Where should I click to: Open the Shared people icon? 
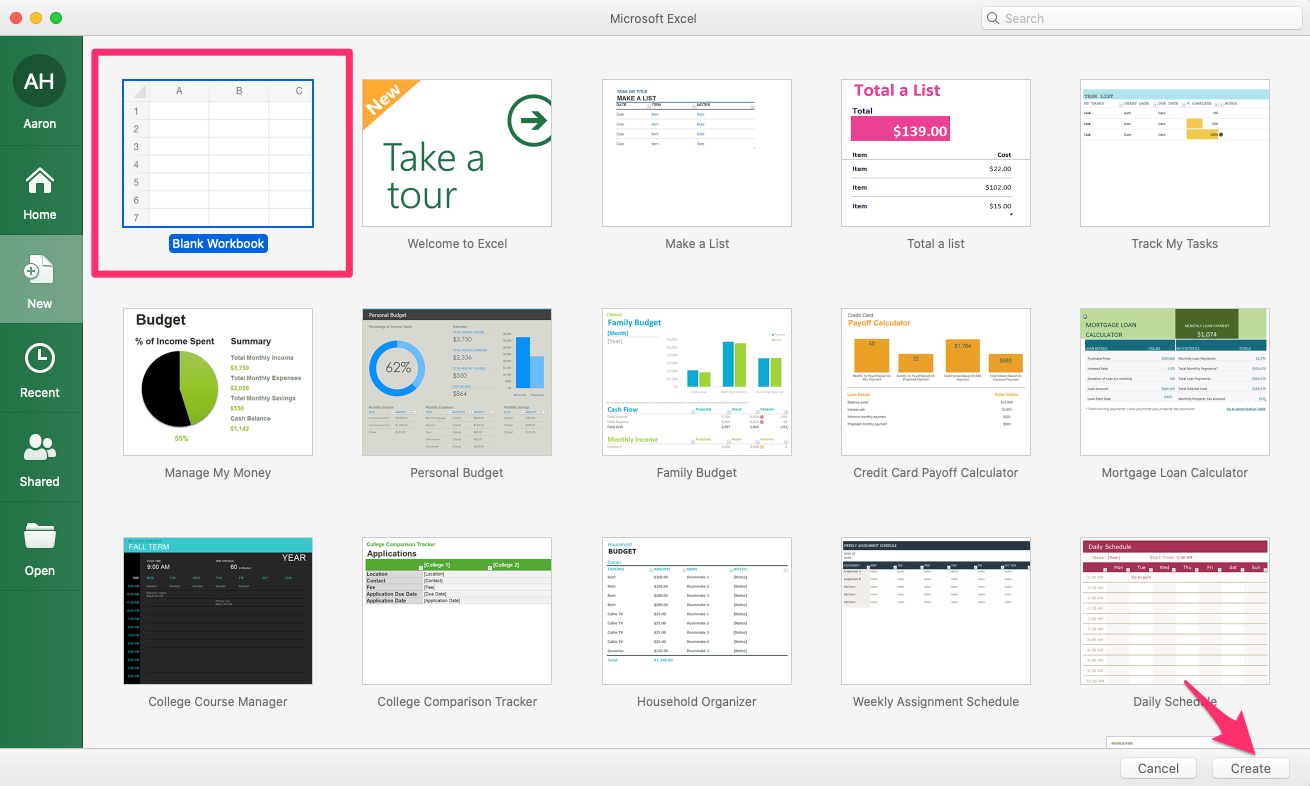pos(40,448)
